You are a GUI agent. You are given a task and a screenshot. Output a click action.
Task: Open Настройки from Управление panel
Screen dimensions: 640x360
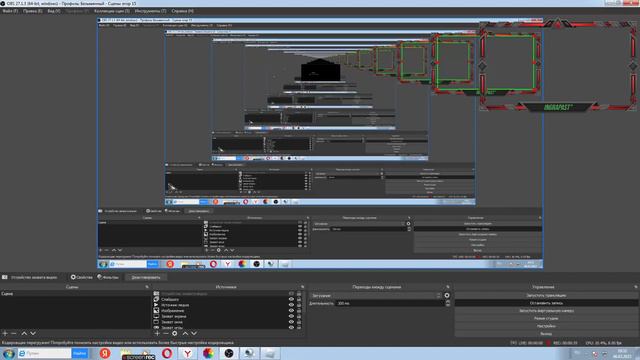(x=546, y=326)
